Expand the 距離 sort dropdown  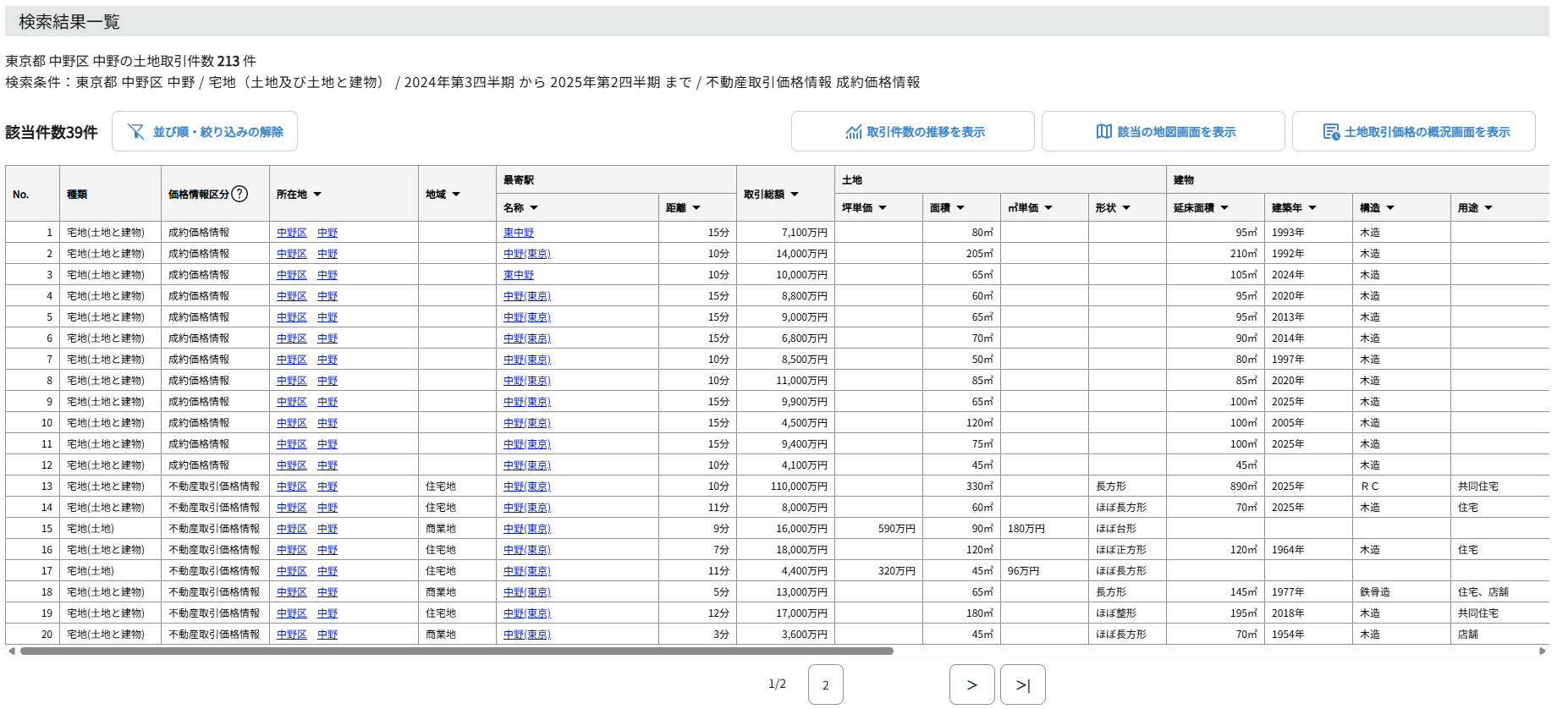[x=696, y=208]
